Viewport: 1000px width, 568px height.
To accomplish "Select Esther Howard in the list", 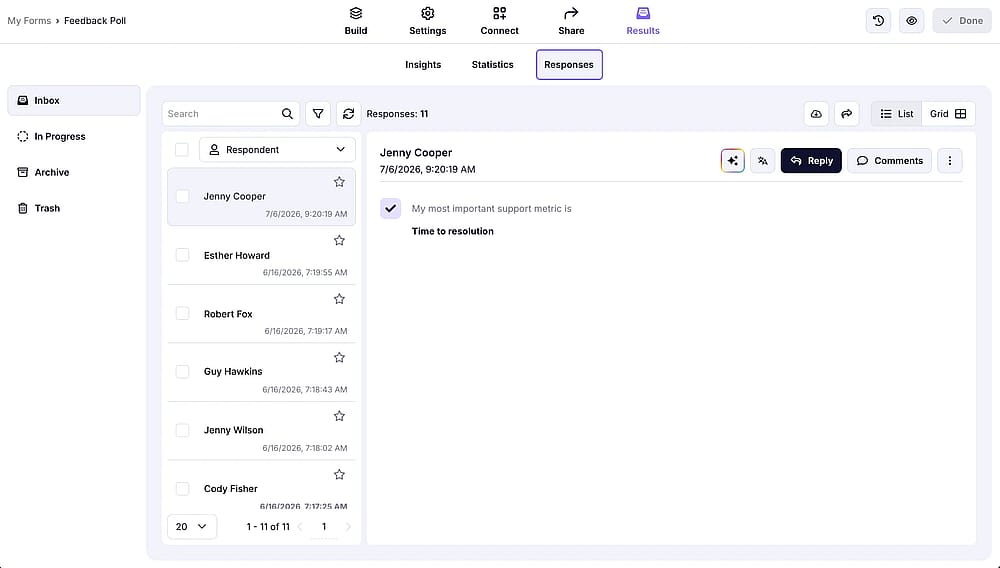I will 261,256.
